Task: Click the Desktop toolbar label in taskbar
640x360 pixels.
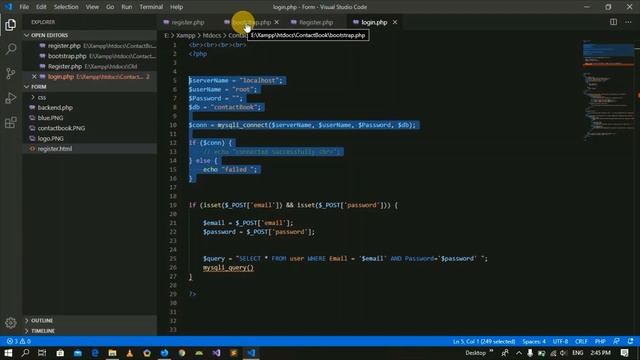Action: (476, 353)
